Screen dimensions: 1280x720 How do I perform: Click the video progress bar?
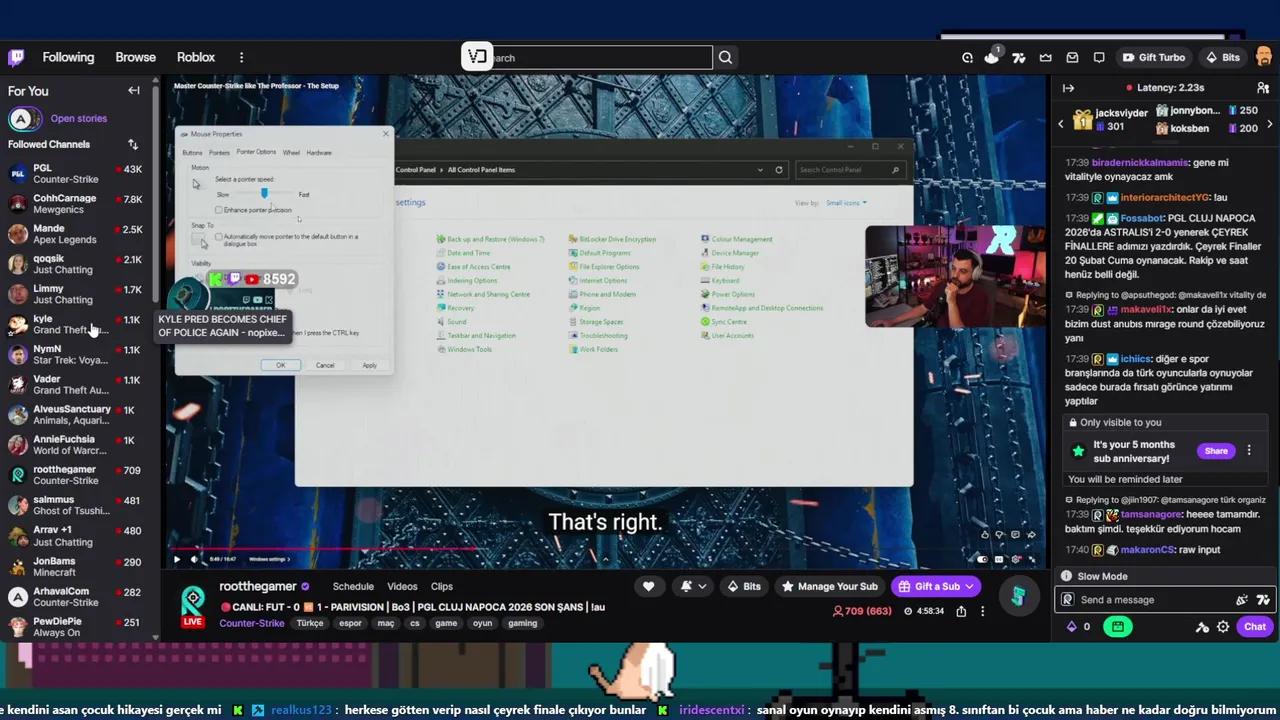tap(606, 548)
